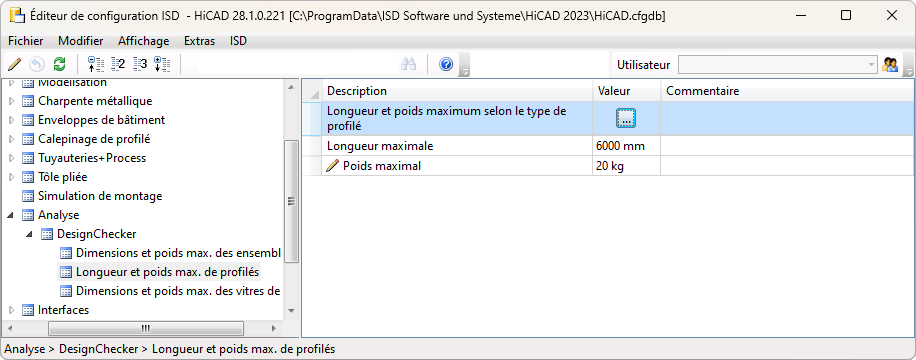Click the Charpente métallique tree label
Image resolution: width=916 pixels, height=360 pixels.
(95, 101)
